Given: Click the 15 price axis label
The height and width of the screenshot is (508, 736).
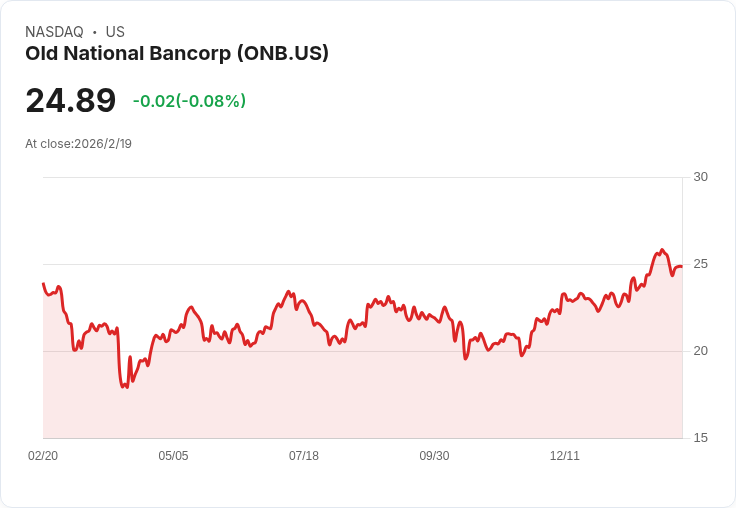Looking at the screenshot, I should coord(700,438).
